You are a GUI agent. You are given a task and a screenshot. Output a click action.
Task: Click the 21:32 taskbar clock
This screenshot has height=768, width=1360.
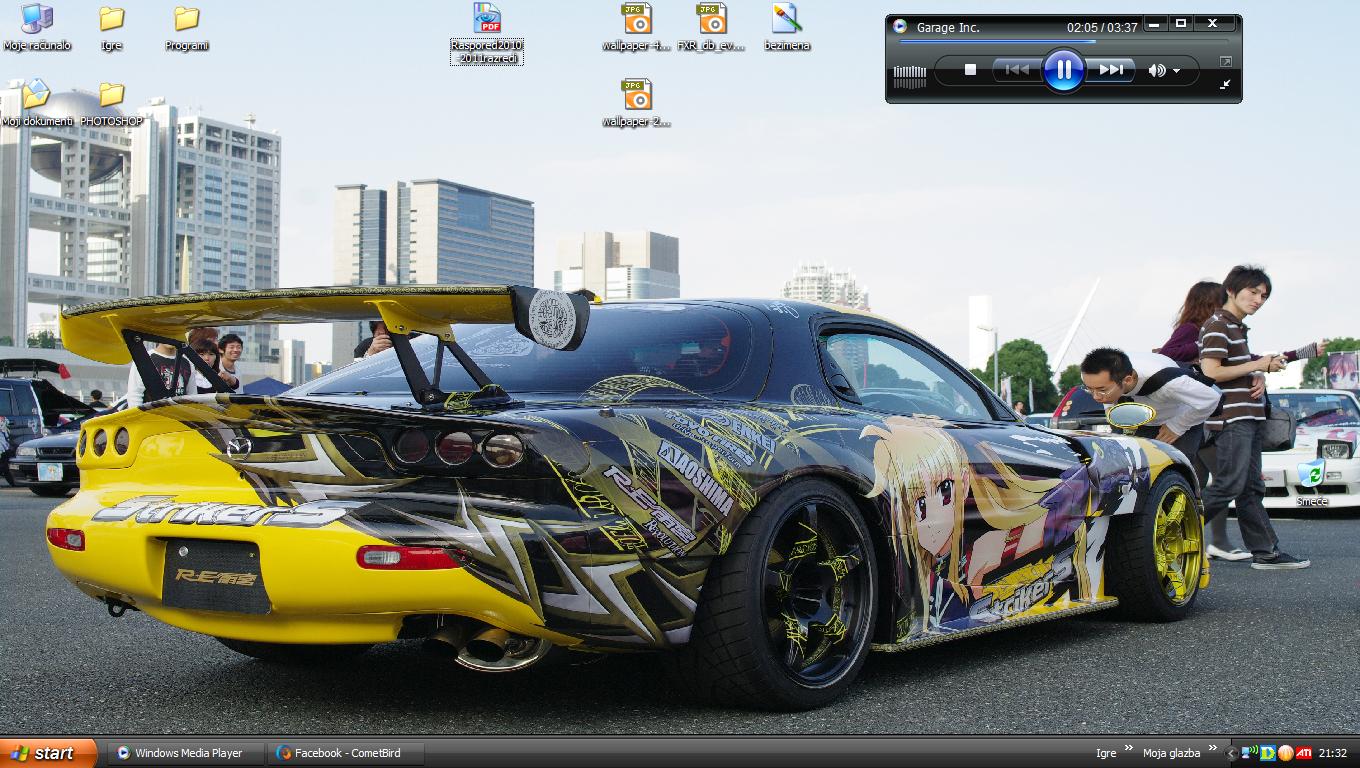click(x=1332, y=753)
